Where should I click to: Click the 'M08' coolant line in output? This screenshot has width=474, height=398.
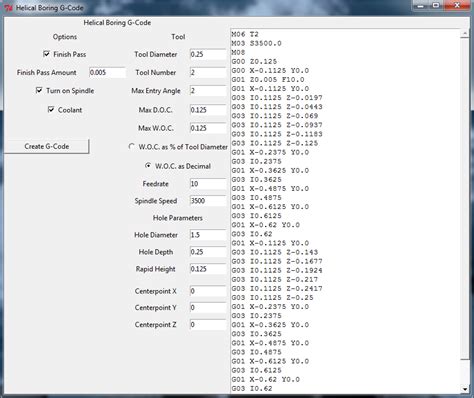[x=238, y=52]
